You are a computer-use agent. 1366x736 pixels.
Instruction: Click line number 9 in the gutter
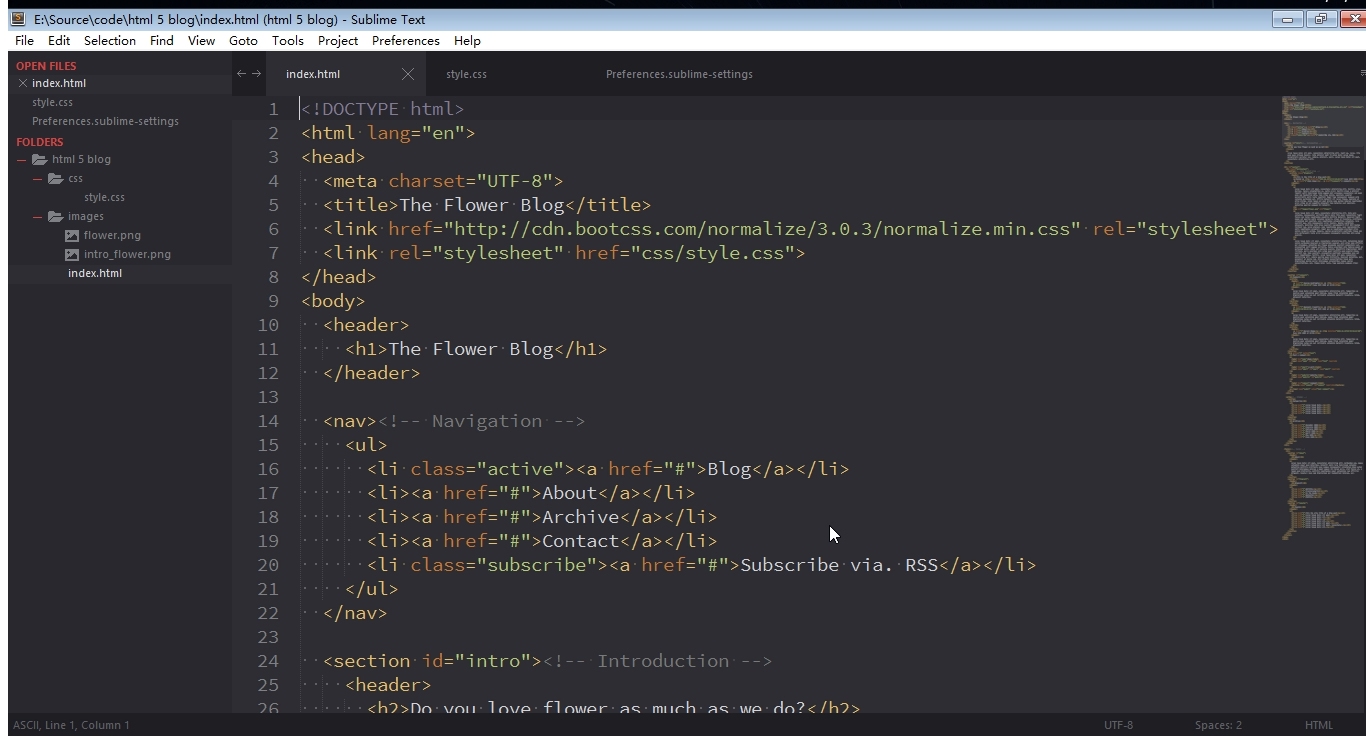tap(274, 301)
